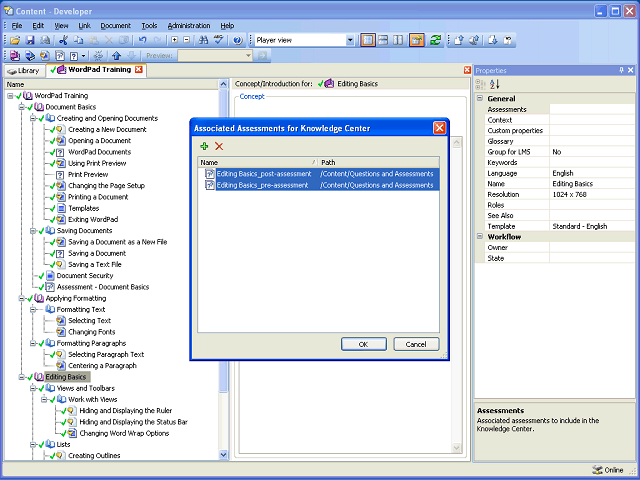Select Changing Word Wrap Options tree item

click(124, 433)
